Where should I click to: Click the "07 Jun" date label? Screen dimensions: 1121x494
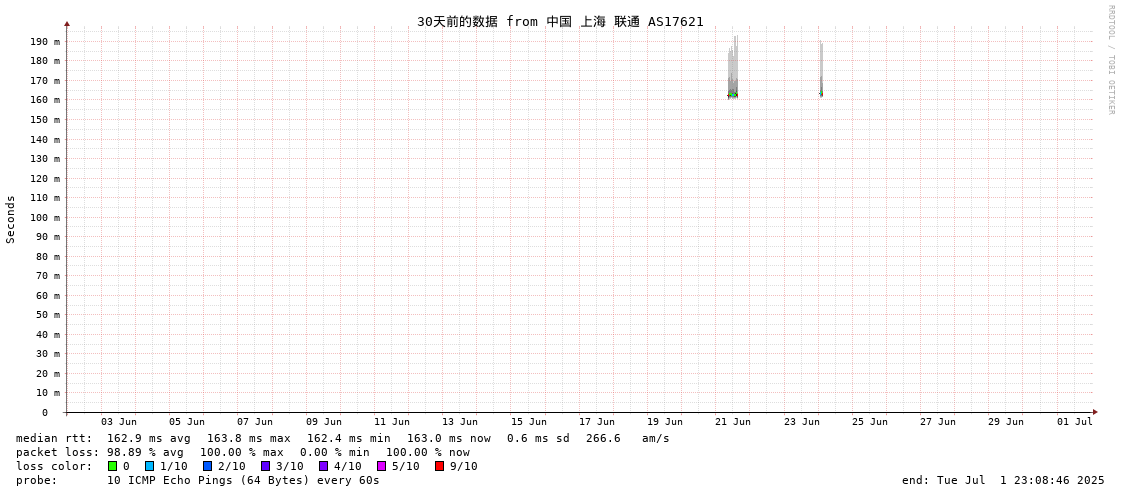pos(255,422)
